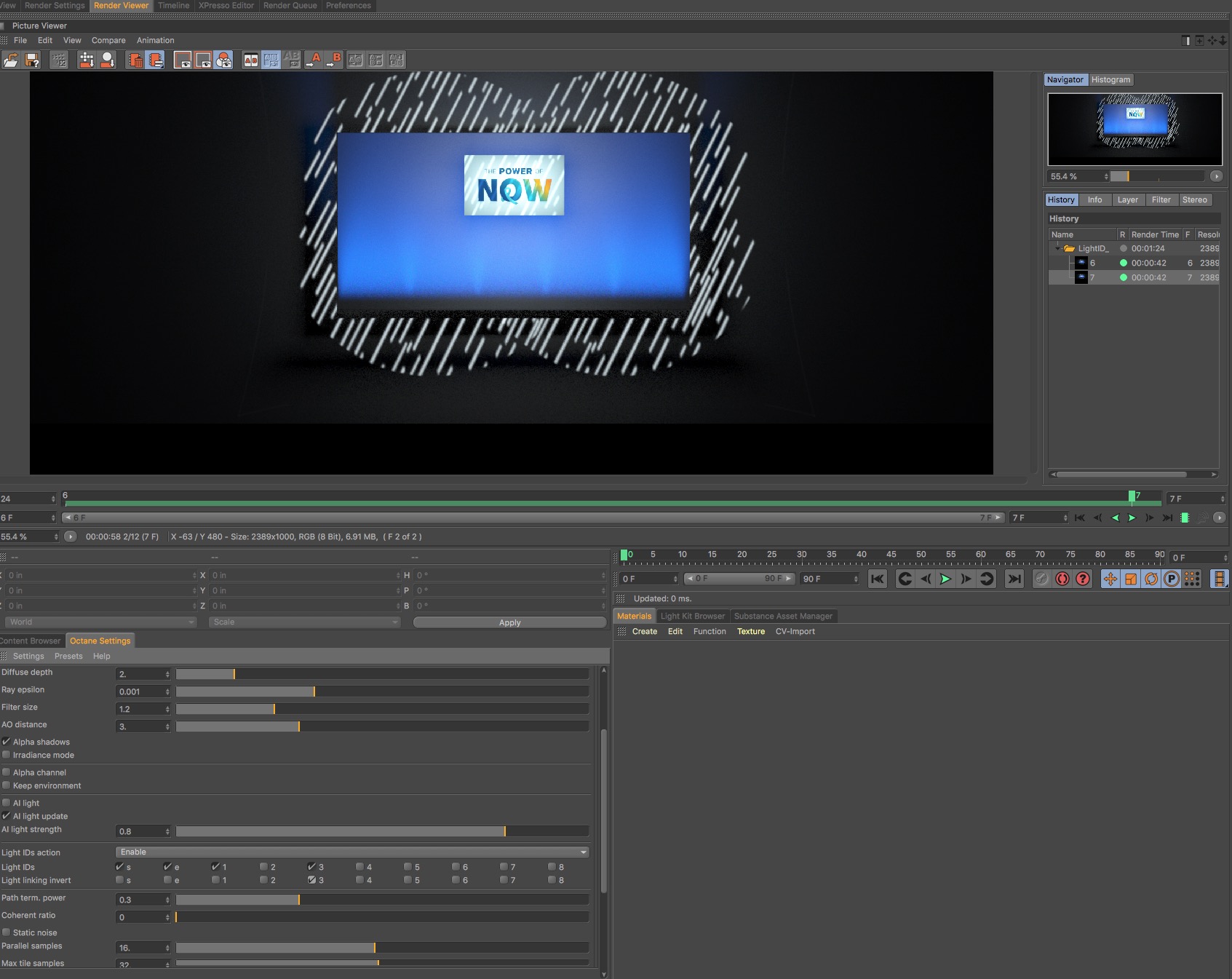Click the CV-Import menu item

pos(795,632)
